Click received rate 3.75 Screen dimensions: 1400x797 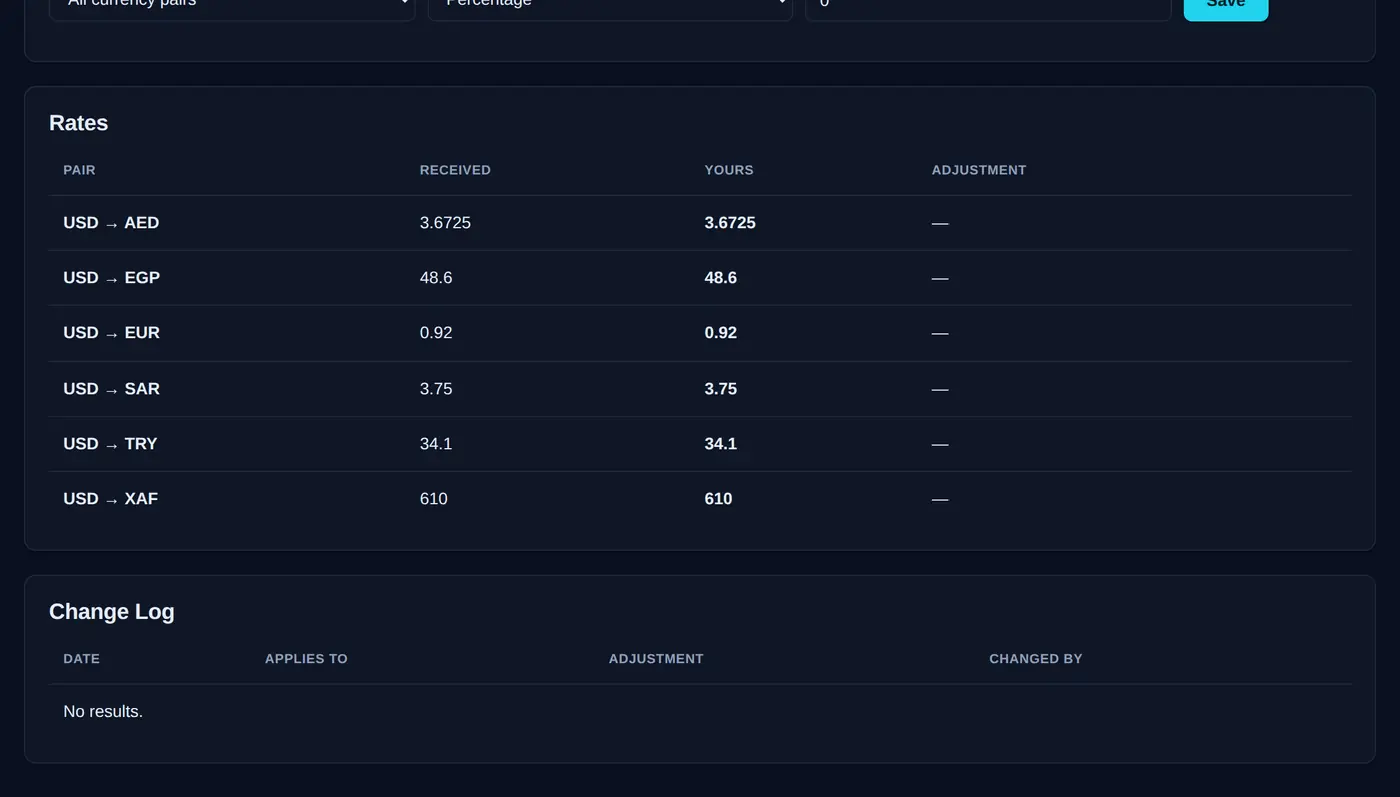(x=436, y=389)
